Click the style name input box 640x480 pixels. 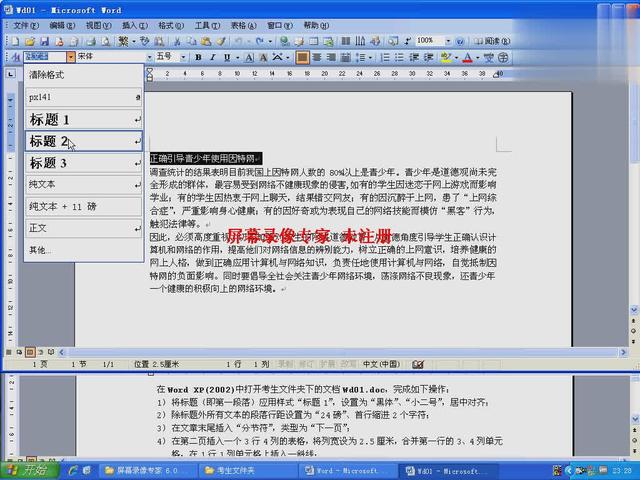(x=45, y=57)
